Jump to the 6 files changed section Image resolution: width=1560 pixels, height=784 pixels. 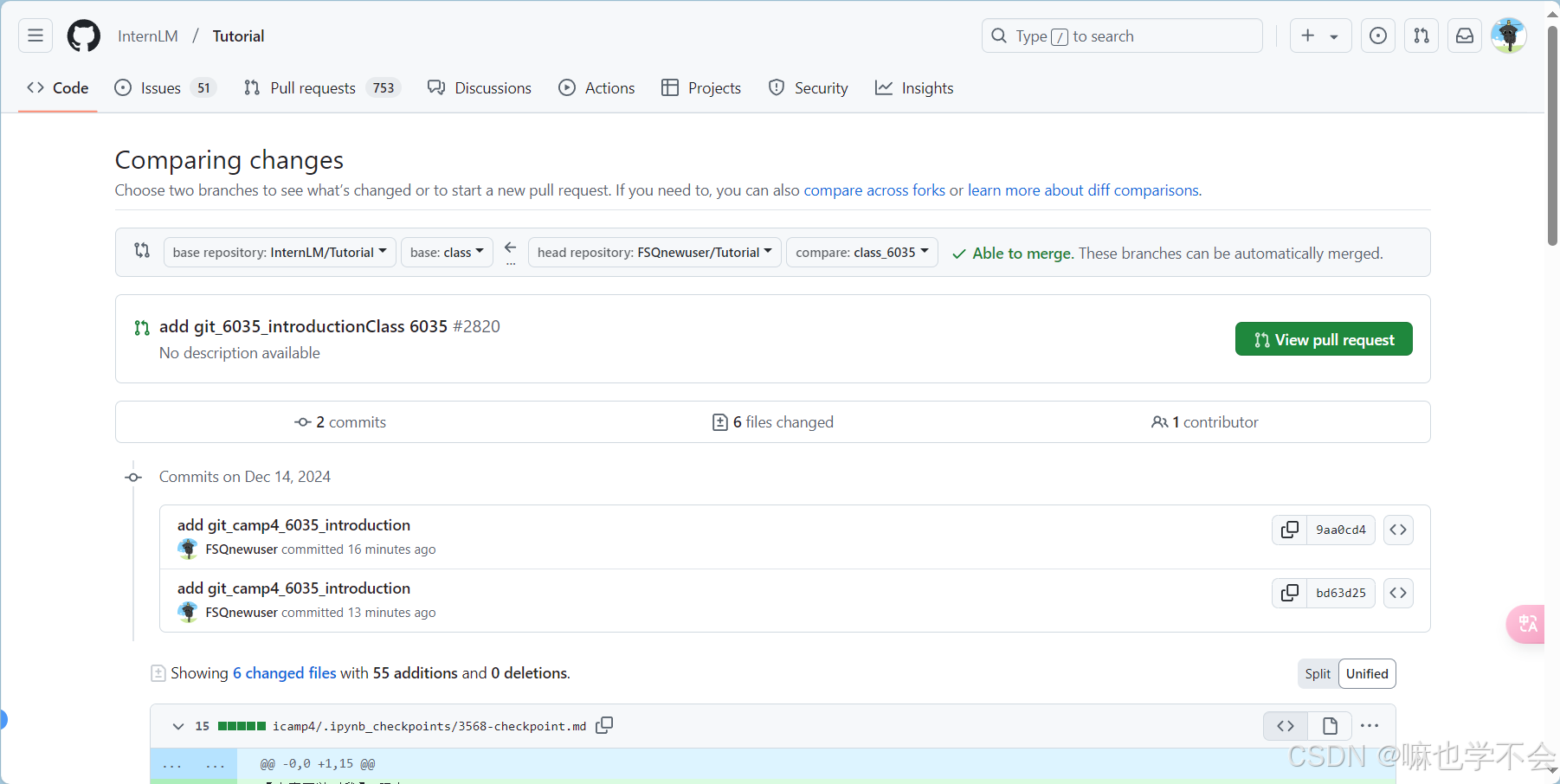tap(772, 422)
